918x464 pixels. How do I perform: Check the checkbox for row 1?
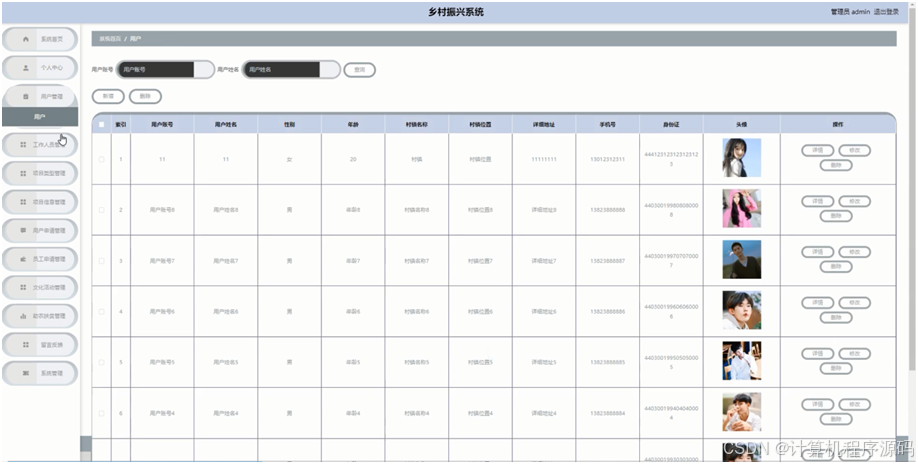pyautogui.click(x=101, y=159)
